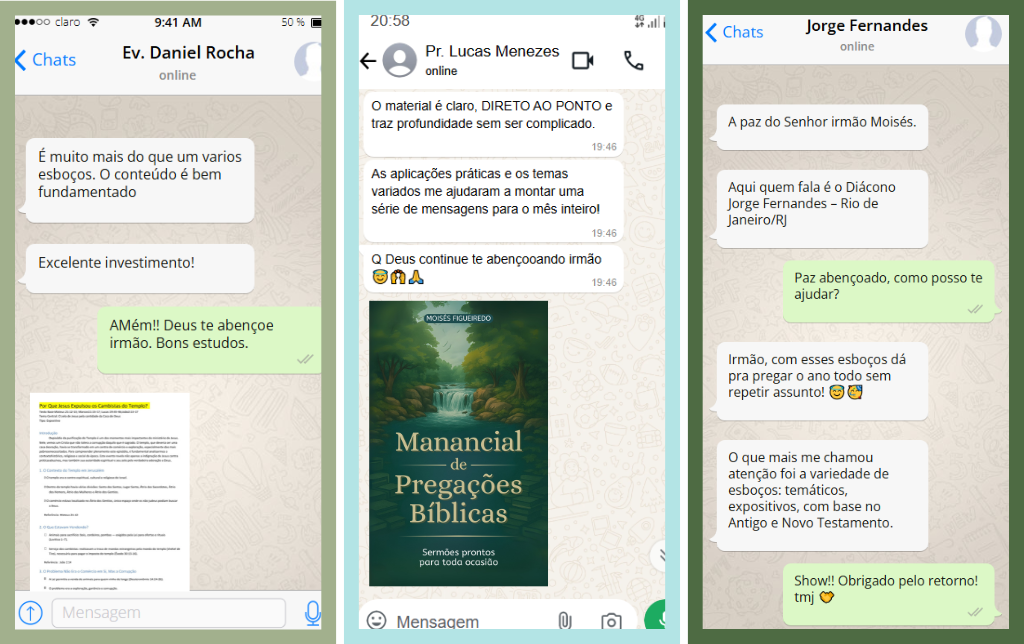Open the Manancial de Pregações Bíblicas cover image

(458, 443)
